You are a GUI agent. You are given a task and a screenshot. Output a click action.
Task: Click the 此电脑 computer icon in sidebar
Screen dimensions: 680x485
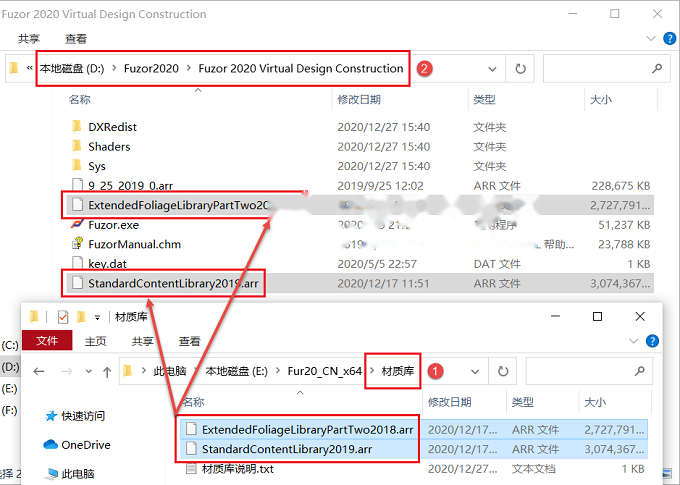[52, 473]
